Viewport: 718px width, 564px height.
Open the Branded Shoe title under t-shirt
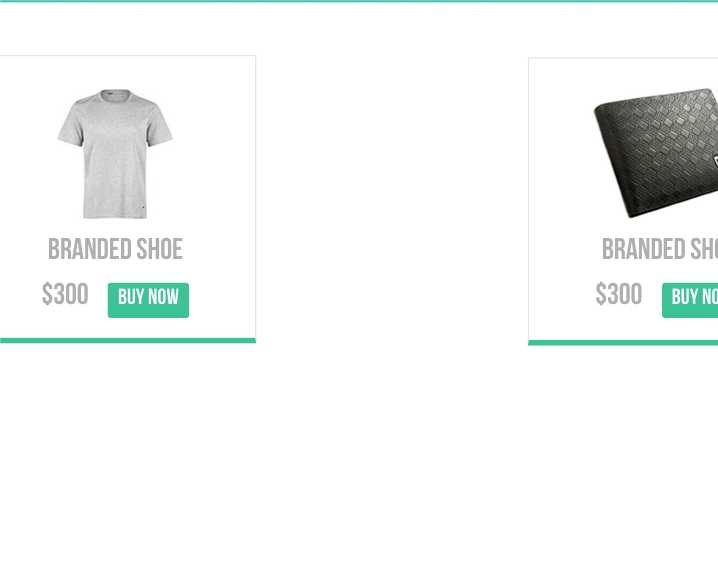(115, 249)
